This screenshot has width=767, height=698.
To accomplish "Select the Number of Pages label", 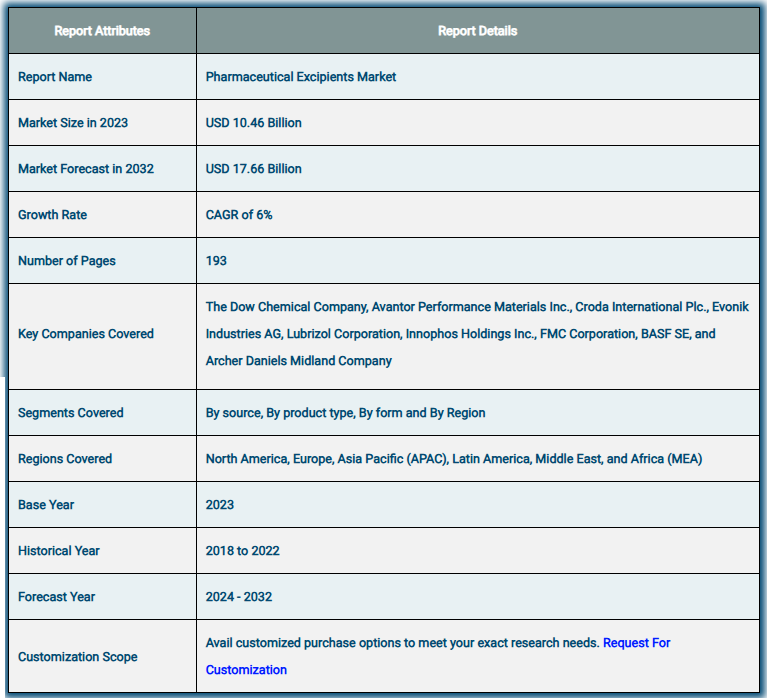I will [x=67, y=261].
